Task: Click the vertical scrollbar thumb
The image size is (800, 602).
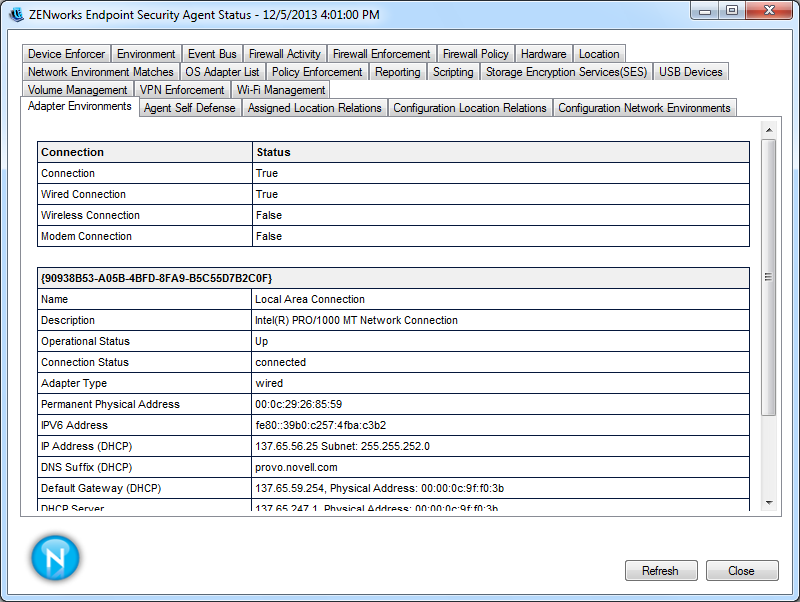Action: (769, 277)
